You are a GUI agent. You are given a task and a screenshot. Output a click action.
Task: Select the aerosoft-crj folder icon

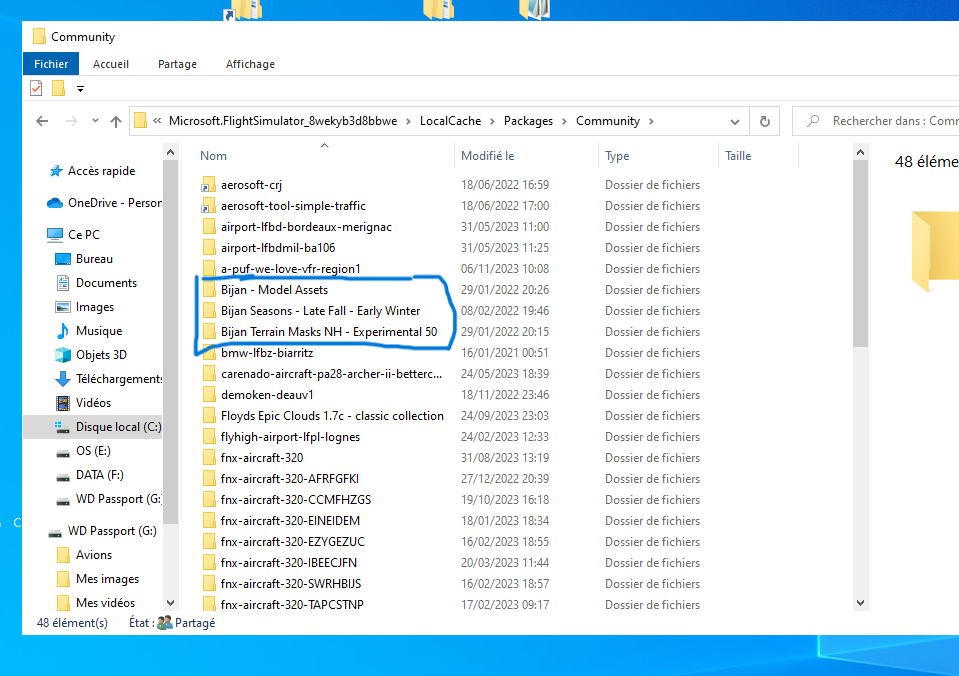pyautogui.click(x=208, y=185)
